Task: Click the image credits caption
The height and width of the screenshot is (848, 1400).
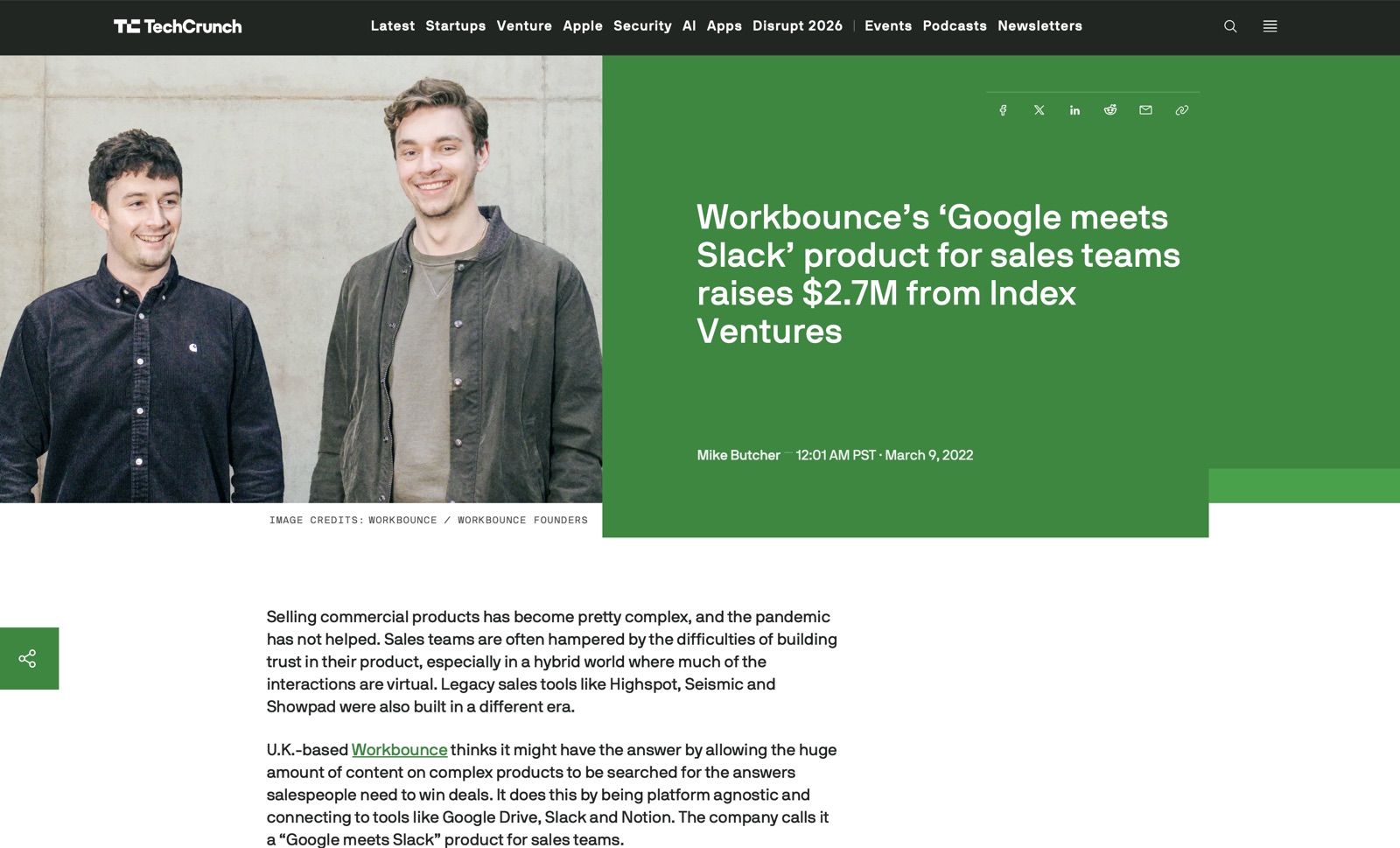Action: click(429, 520)
